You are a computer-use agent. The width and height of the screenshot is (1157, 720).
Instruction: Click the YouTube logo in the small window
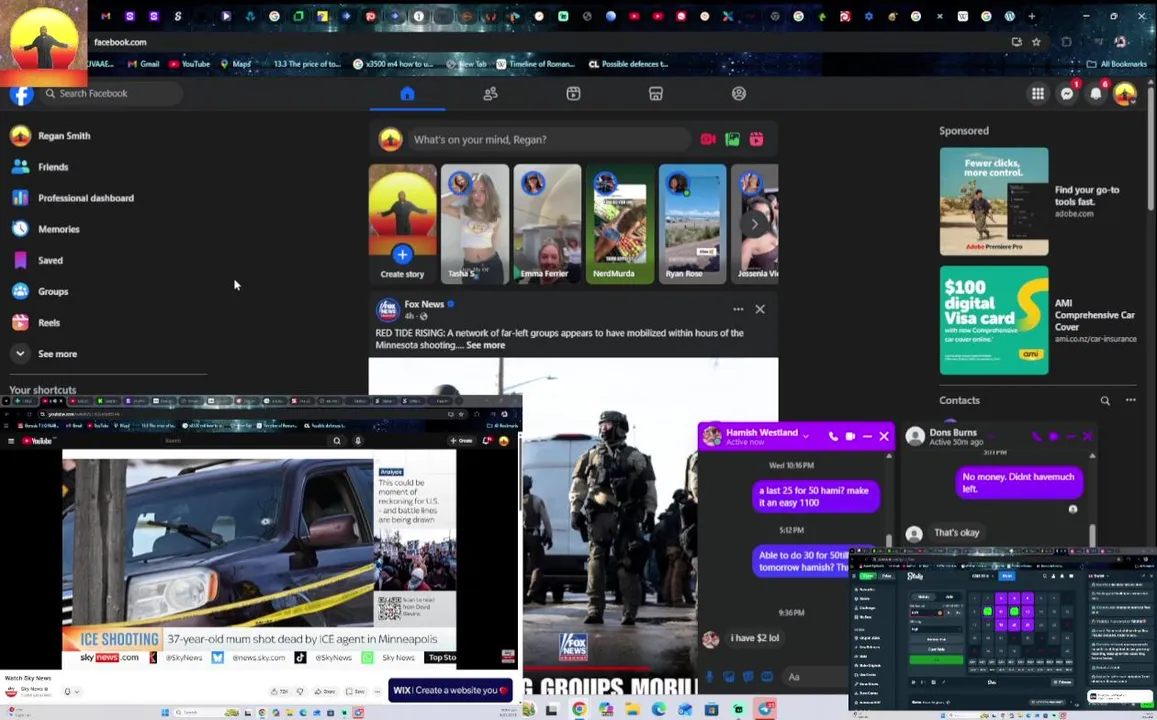point(37,441)
